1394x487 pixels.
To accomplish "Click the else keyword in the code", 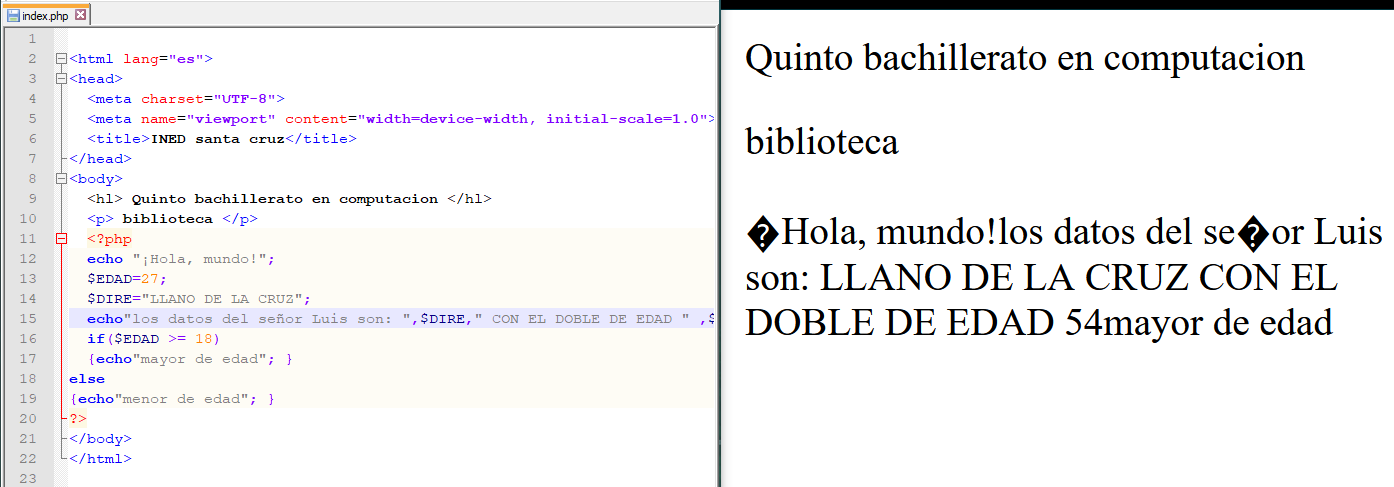I will tap(87, 379).
